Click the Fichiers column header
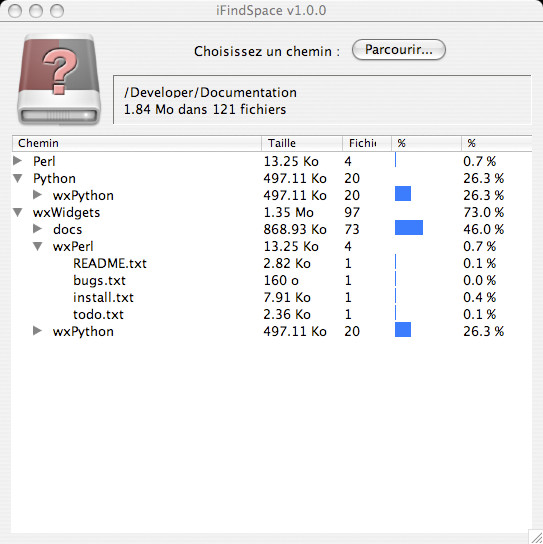The image size is (543, 544). [367, 143]
